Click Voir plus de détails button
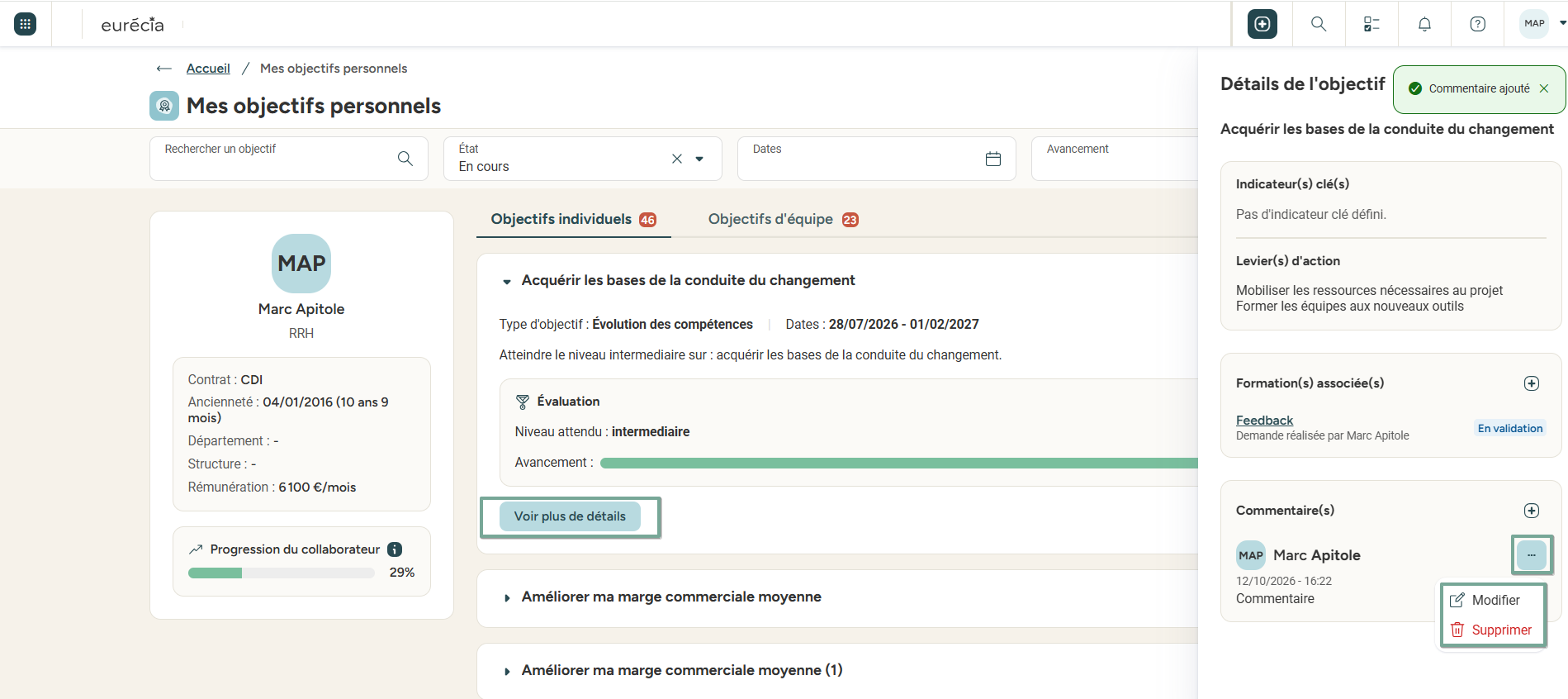Viewport: 1568px width, 699px height. (570, 516)
